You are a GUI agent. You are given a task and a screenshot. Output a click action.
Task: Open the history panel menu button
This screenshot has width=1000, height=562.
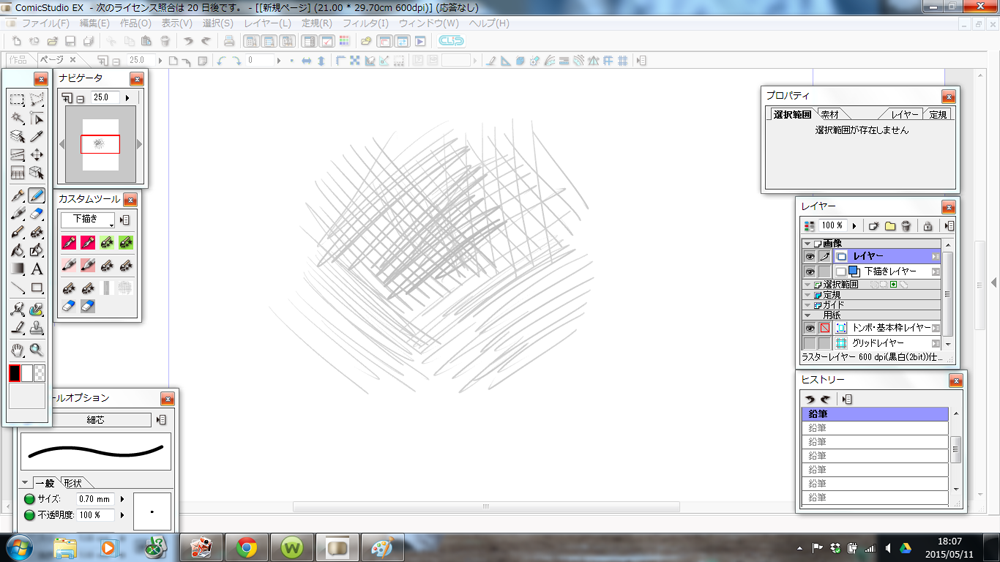click(x=847, y=399)
